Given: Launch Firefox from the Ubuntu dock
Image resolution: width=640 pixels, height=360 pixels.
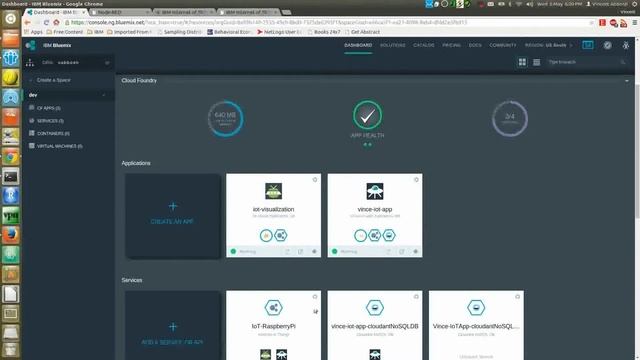Looking at the screenshot, I should click(11, 236).
